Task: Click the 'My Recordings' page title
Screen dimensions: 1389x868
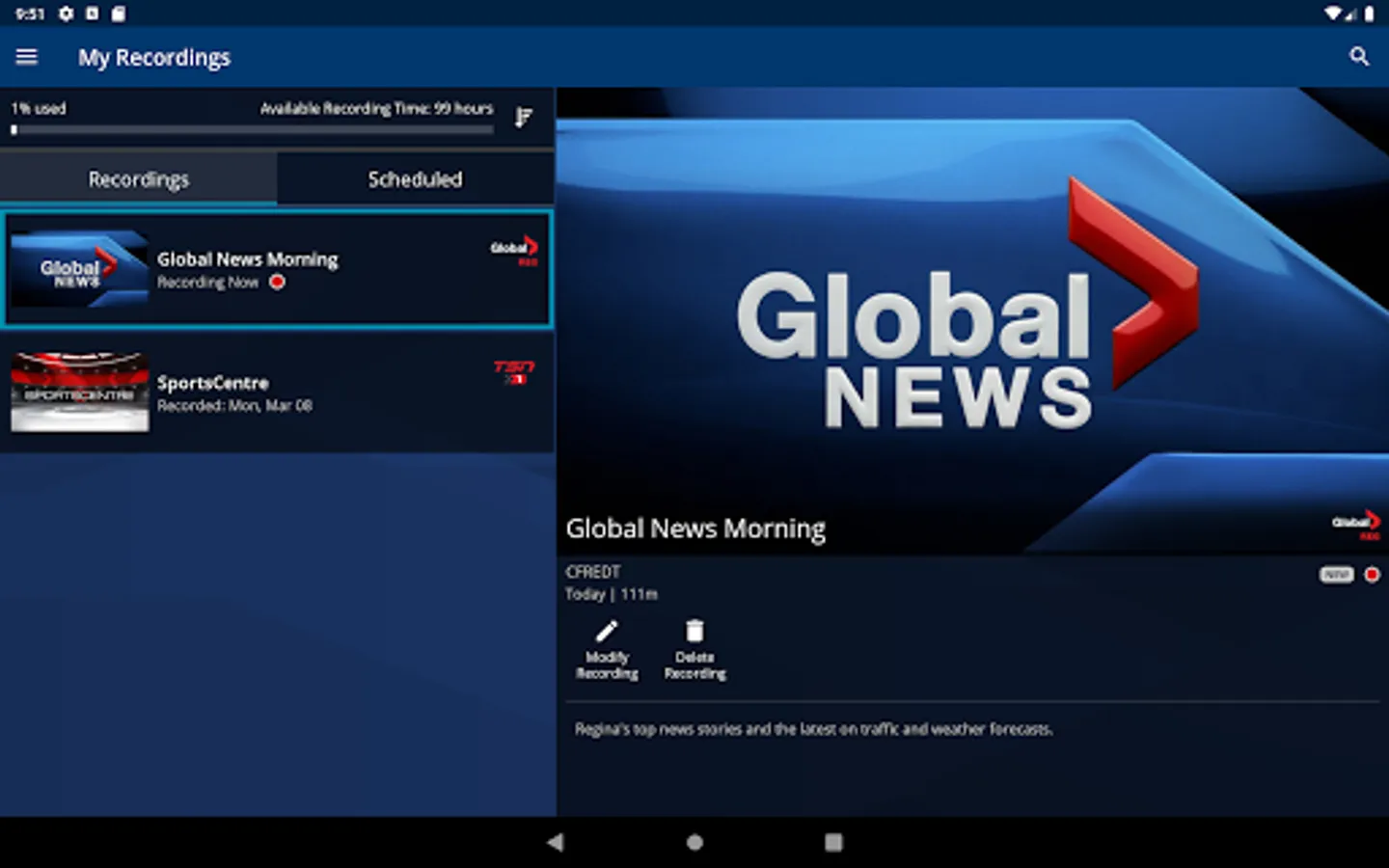Action: pyautogui.click(x=154, y=58)
